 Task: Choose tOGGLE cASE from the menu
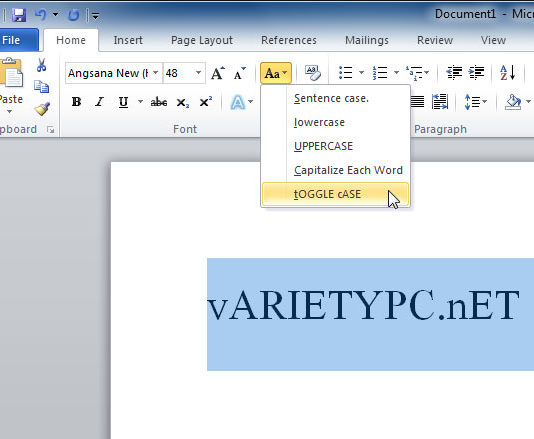tap(335, 194)
